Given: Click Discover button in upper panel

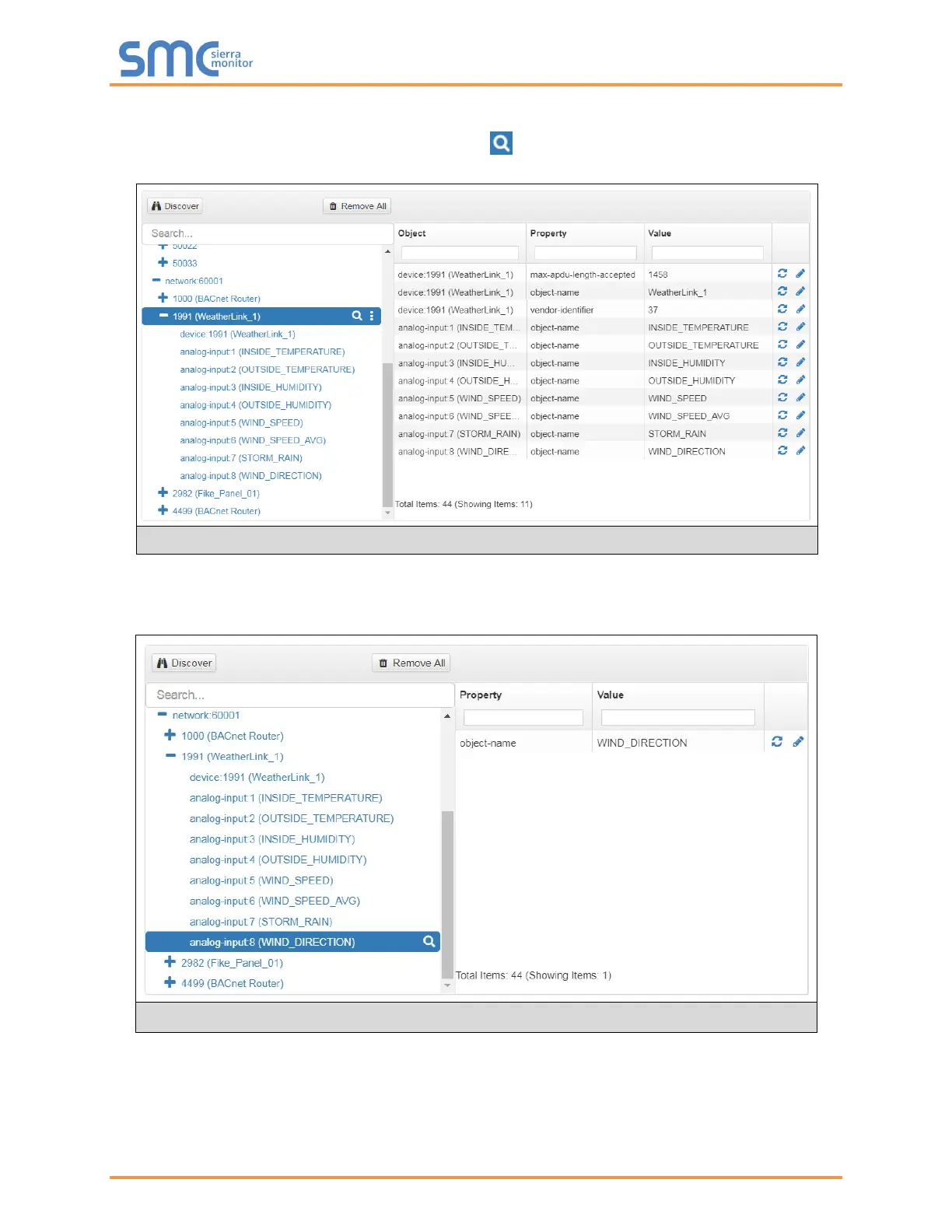Looking at the screenshot, I should pos(175,206).
